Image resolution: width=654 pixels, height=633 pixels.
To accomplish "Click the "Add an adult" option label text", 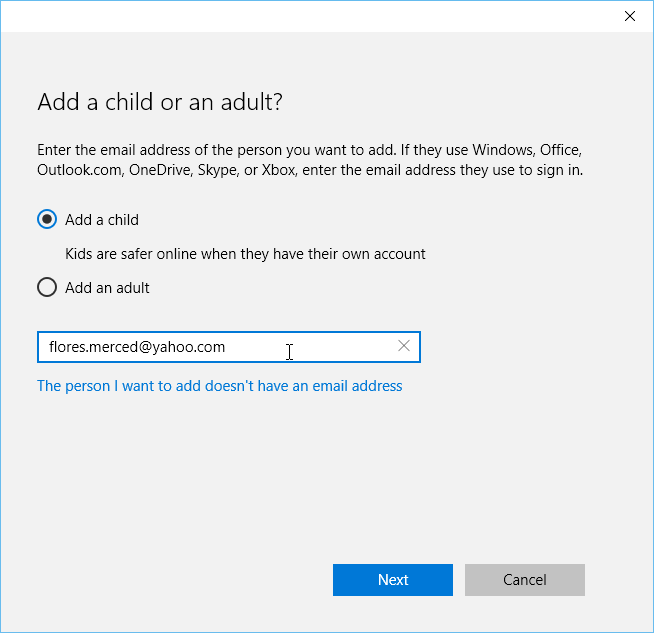I will click(x=107, y=288).
